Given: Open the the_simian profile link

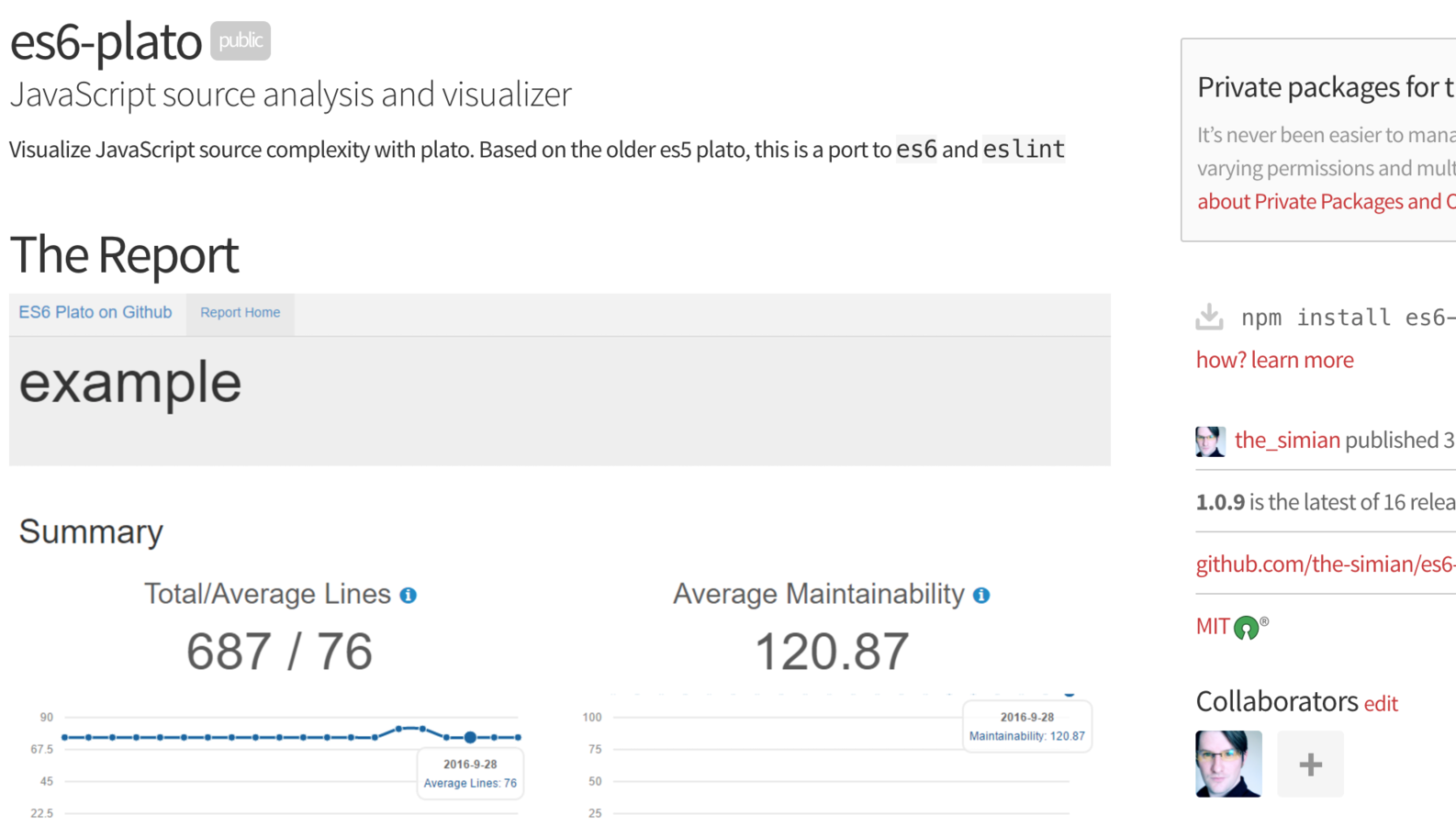Looking at the screenshot, I should (1287, 441).
